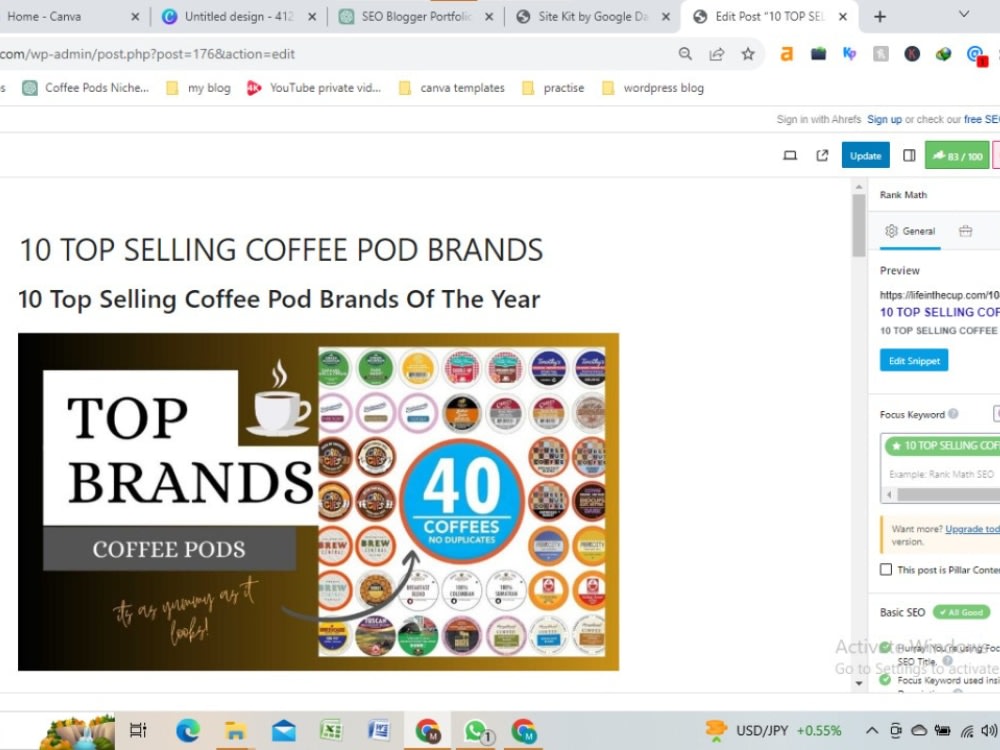Viewport: 1000px width, 750px height.
Task: Click the Kp extension icon
Action: click(849, 54)
